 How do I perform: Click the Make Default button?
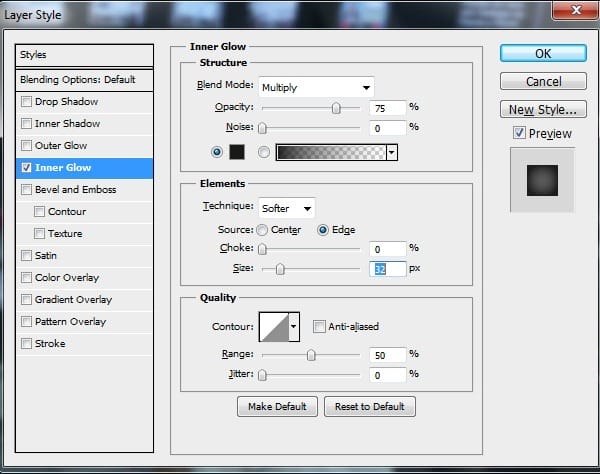point(277,406)
